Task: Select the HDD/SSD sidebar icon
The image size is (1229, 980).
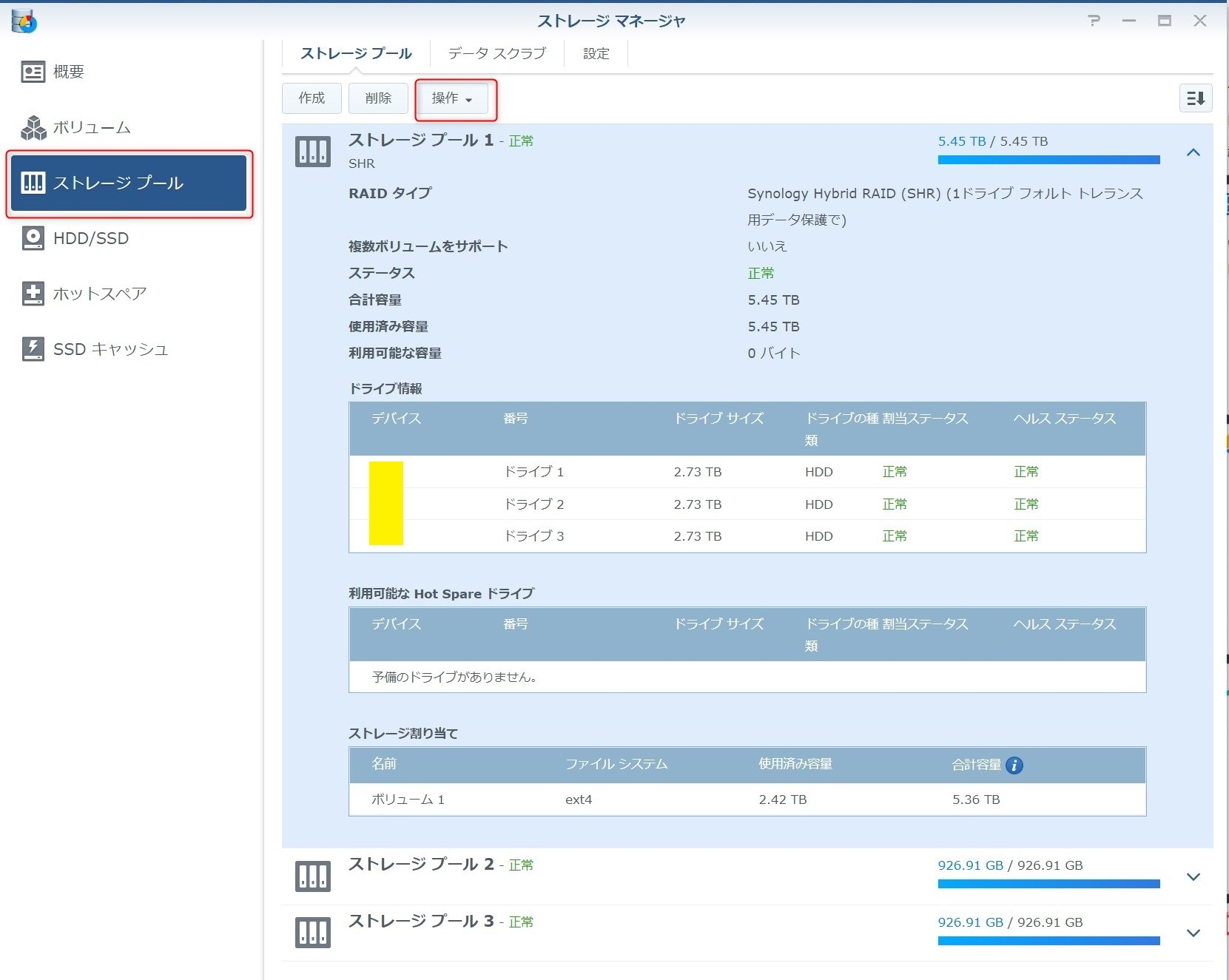Action: pyautogui.click(x=33, y=238)
